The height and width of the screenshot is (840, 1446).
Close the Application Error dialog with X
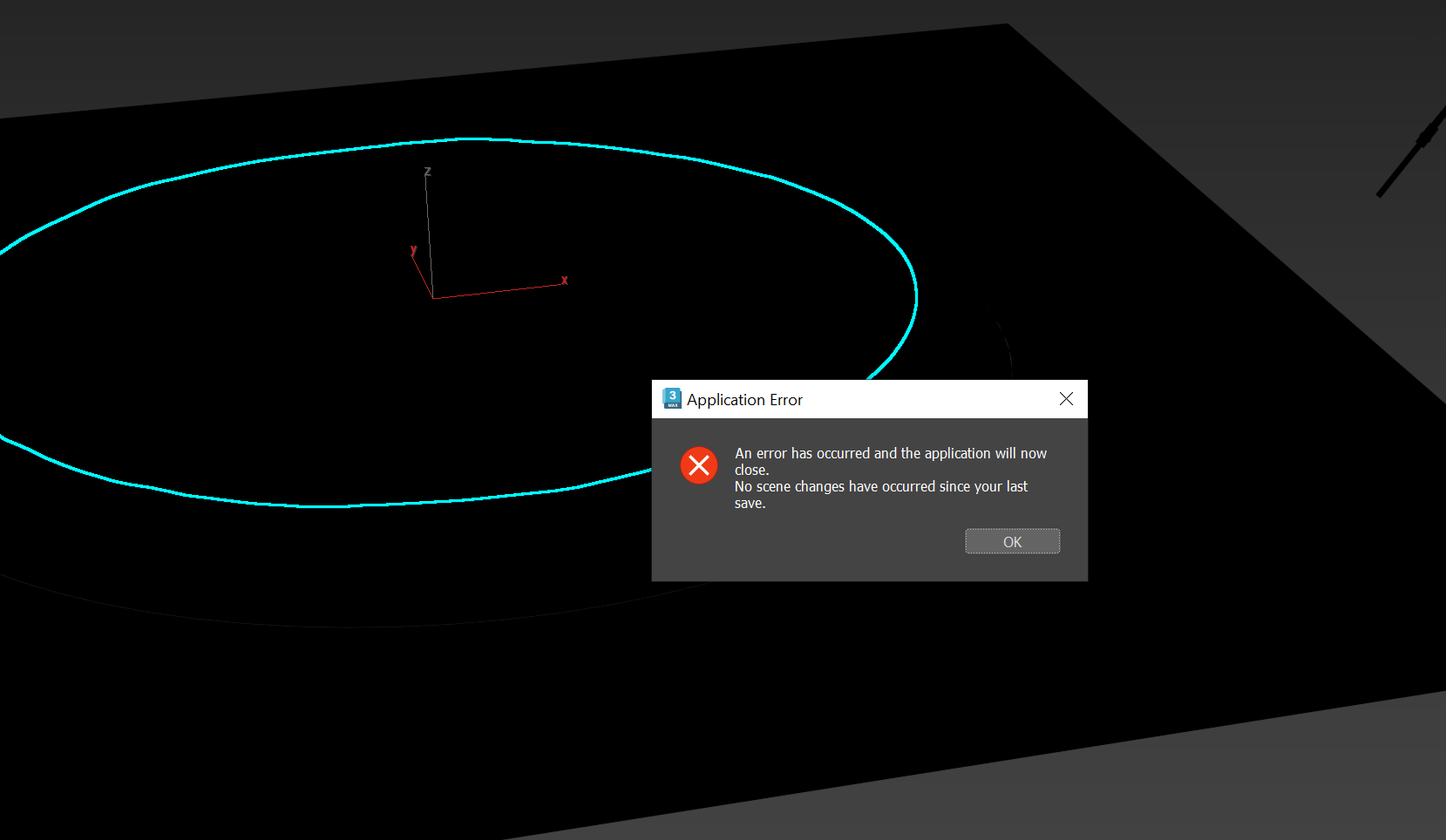coord(1066,399)
